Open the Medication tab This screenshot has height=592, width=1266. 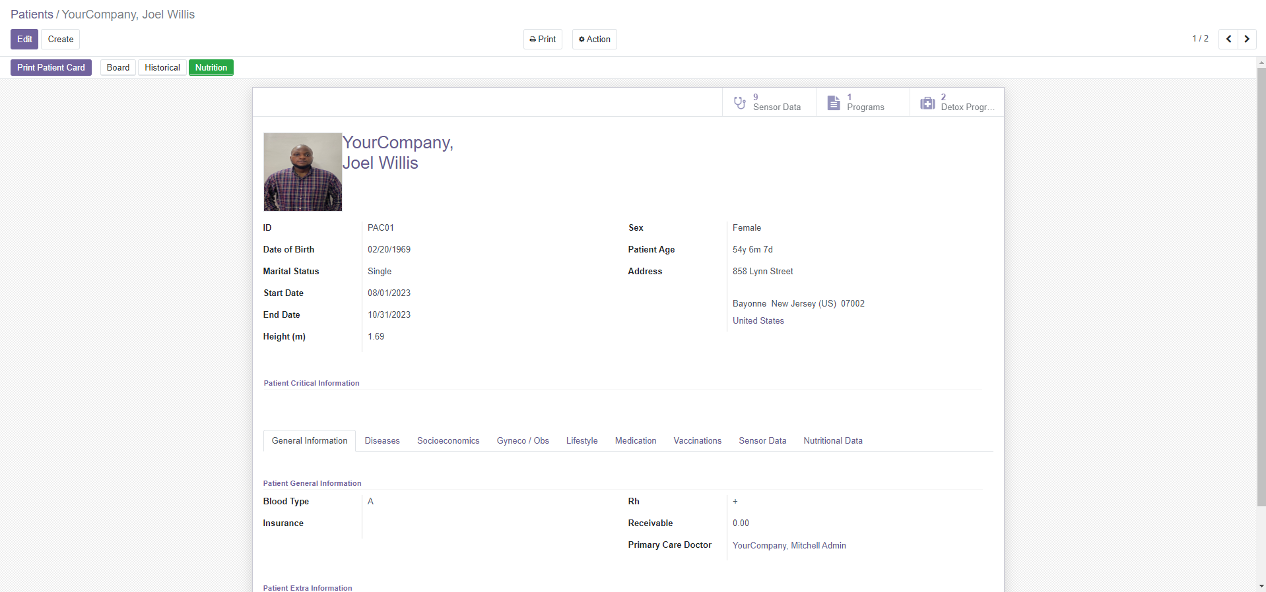(636, 441)
